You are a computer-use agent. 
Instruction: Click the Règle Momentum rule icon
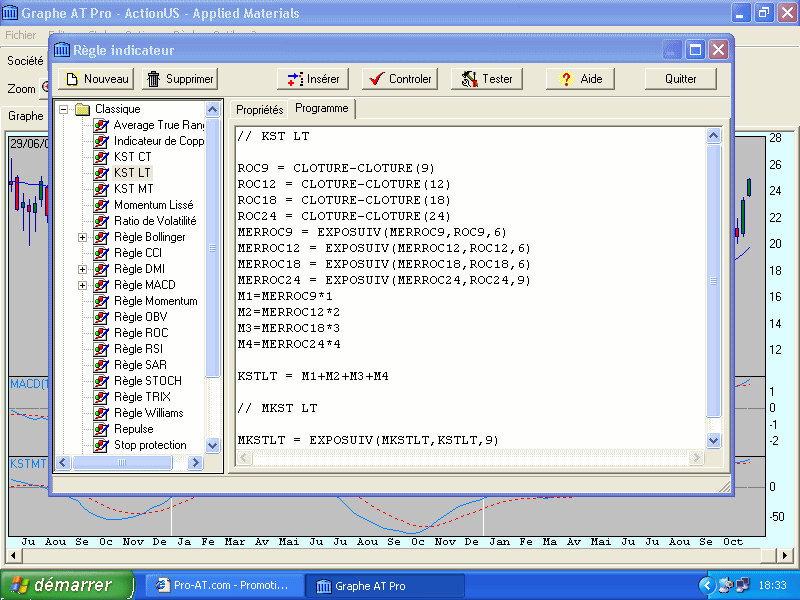[x=101, y=301]
